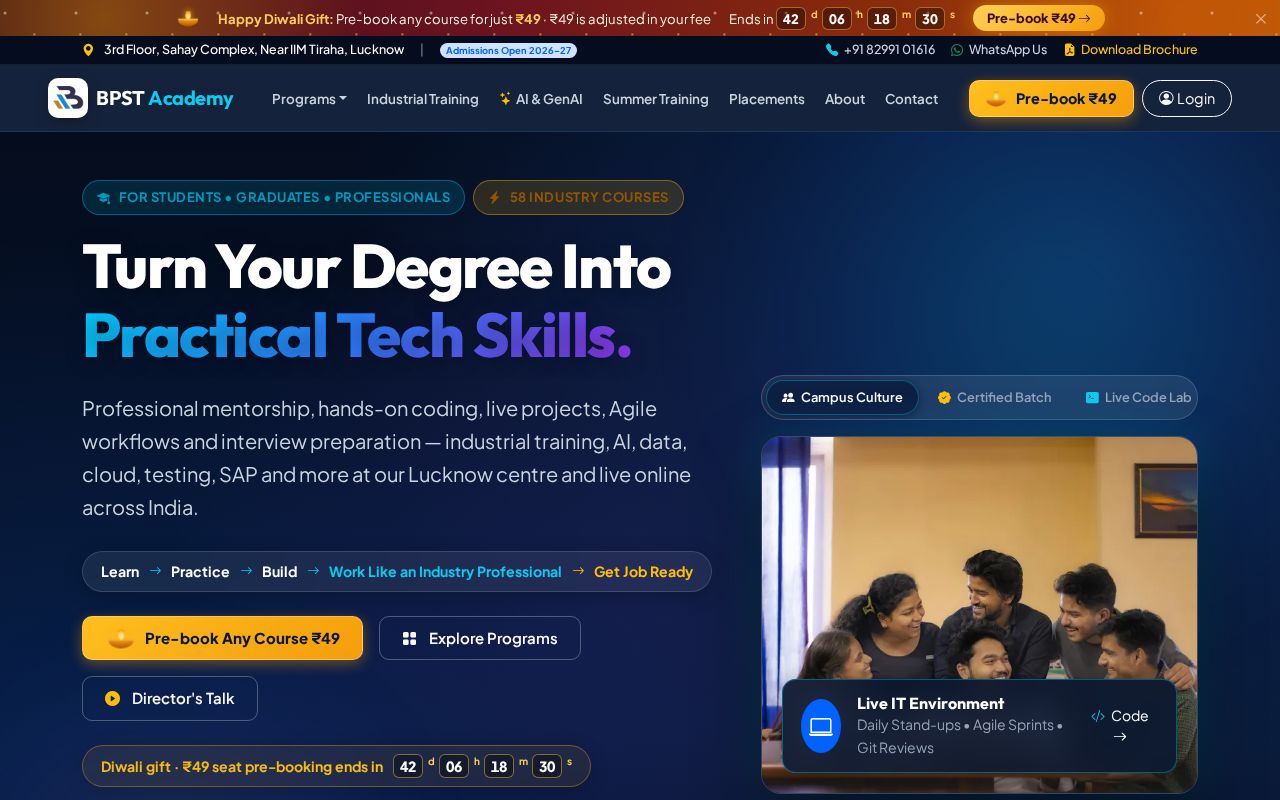Dismiss the Diwali banner with the X
This screenshot has height=800, width=1280.
(x=1260, y=18)
